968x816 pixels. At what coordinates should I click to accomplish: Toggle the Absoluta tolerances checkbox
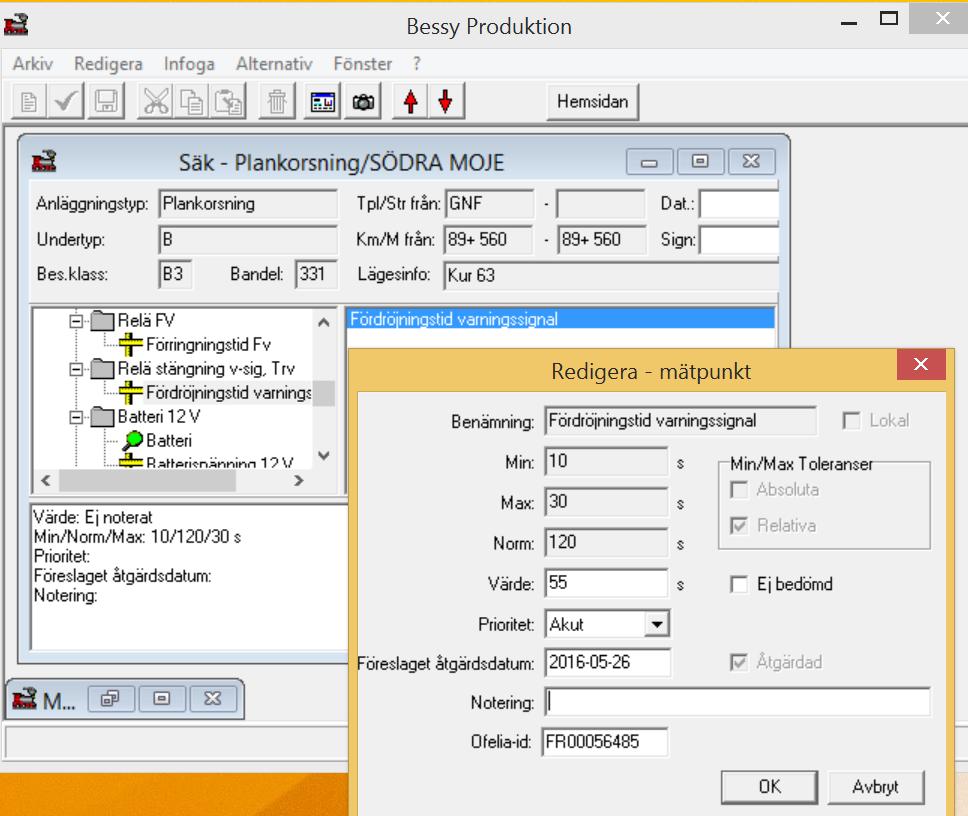pos(739,490)
